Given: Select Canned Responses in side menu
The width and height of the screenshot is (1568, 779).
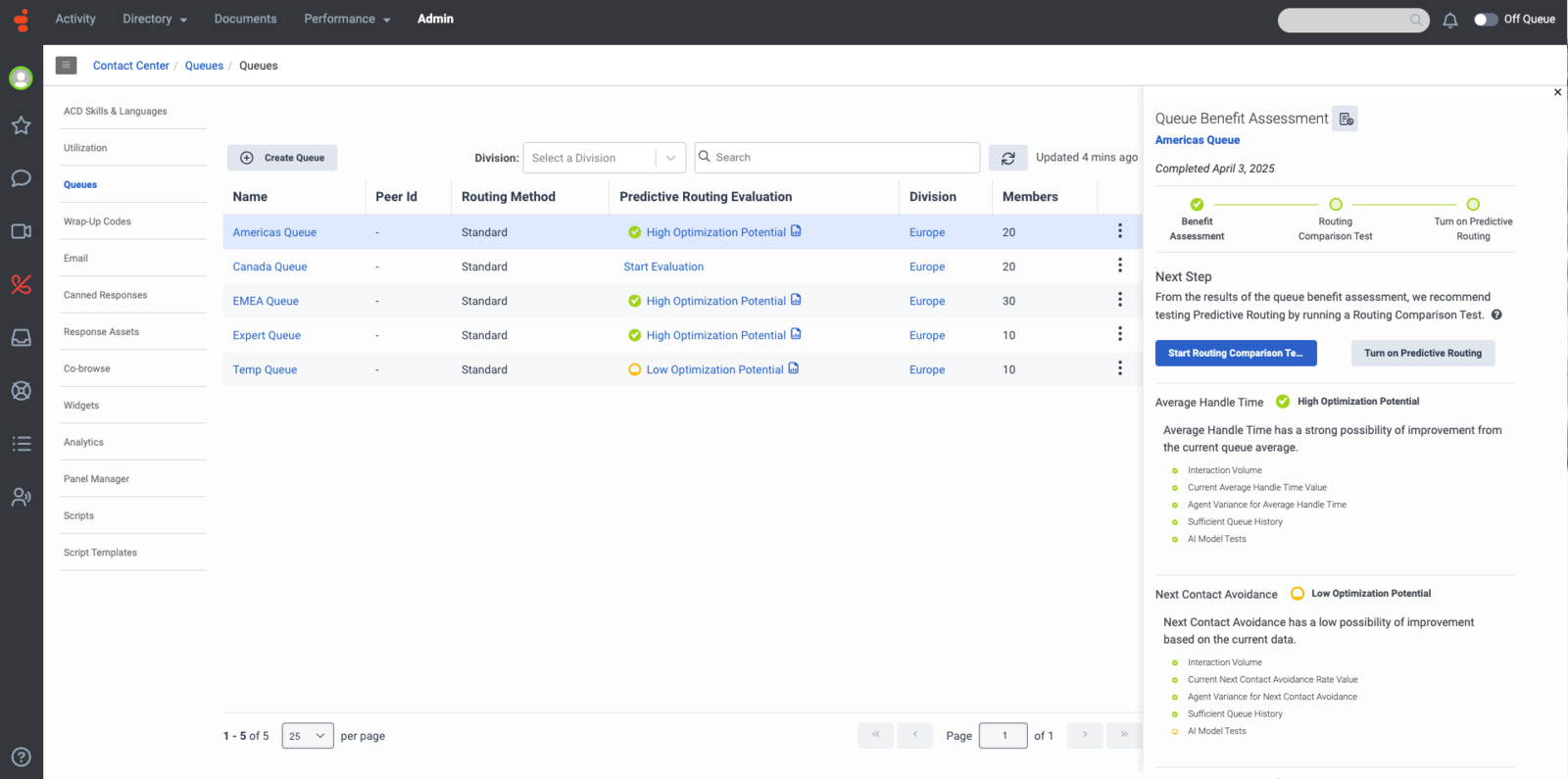Looking at the screenshot, I should 106,295.
